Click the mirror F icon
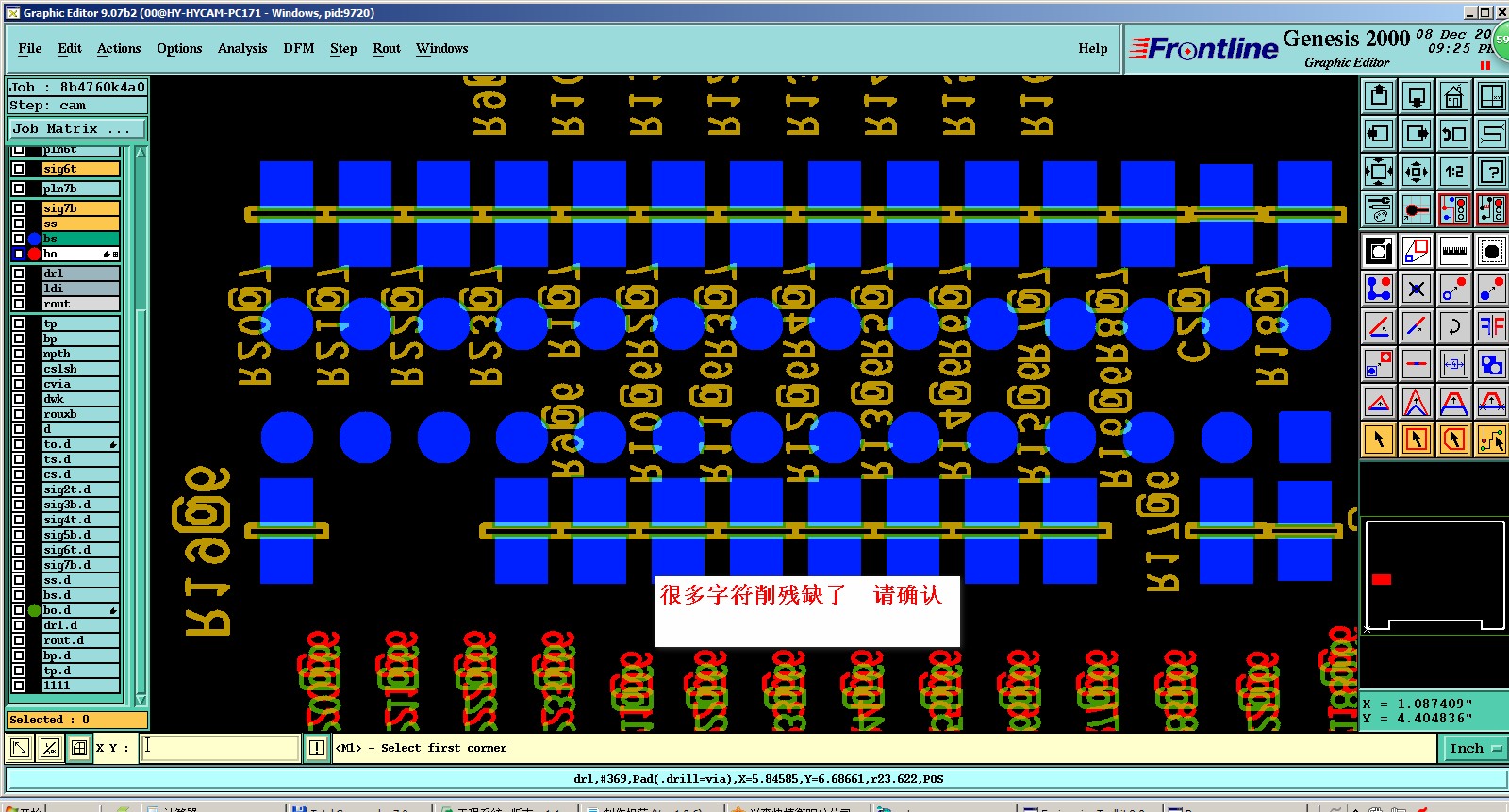This screenshot has width=1509, height=812. [x=1492, y=326]
